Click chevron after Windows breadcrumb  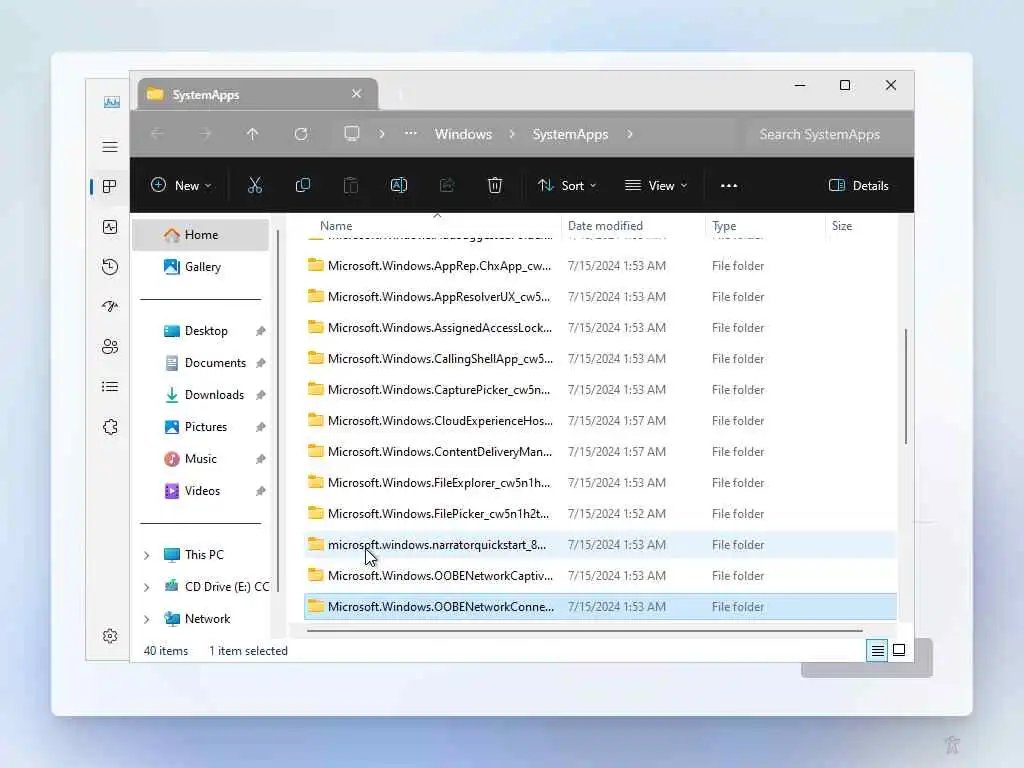[512, 134]
